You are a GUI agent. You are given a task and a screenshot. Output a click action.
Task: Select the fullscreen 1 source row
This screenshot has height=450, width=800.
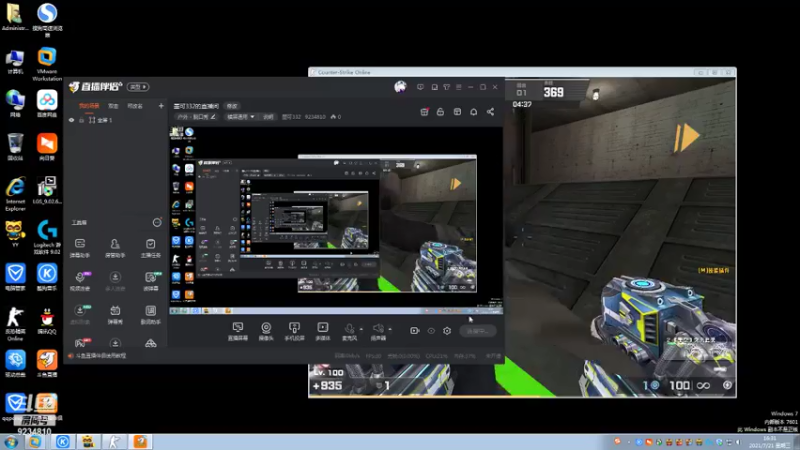[x=116, y=120]
